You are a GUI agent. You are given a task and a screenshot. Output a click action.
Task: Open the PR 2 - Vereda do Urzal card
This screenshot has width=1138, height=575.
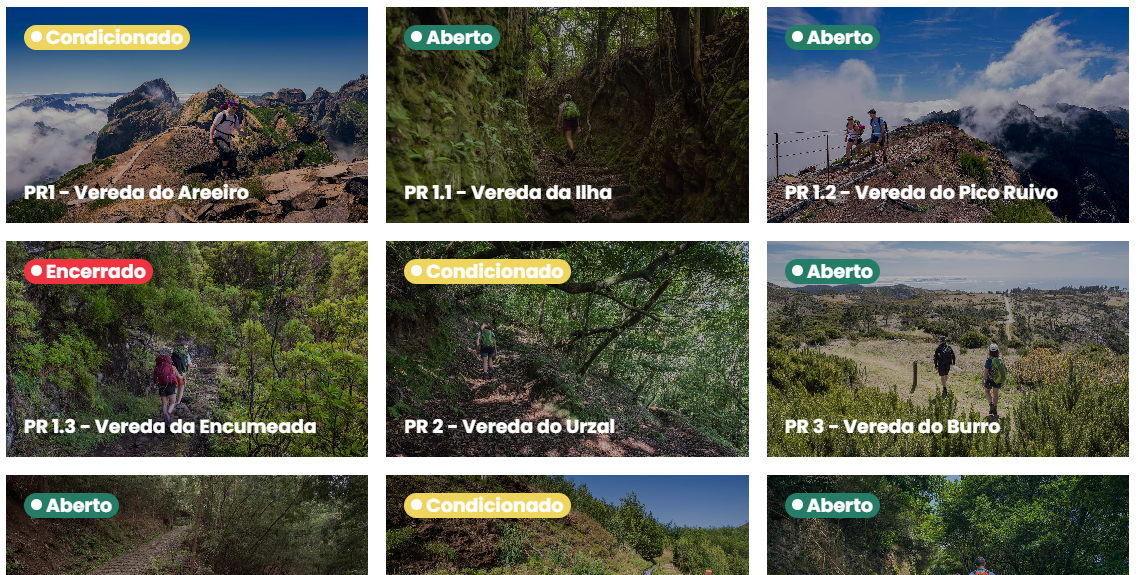567,349
